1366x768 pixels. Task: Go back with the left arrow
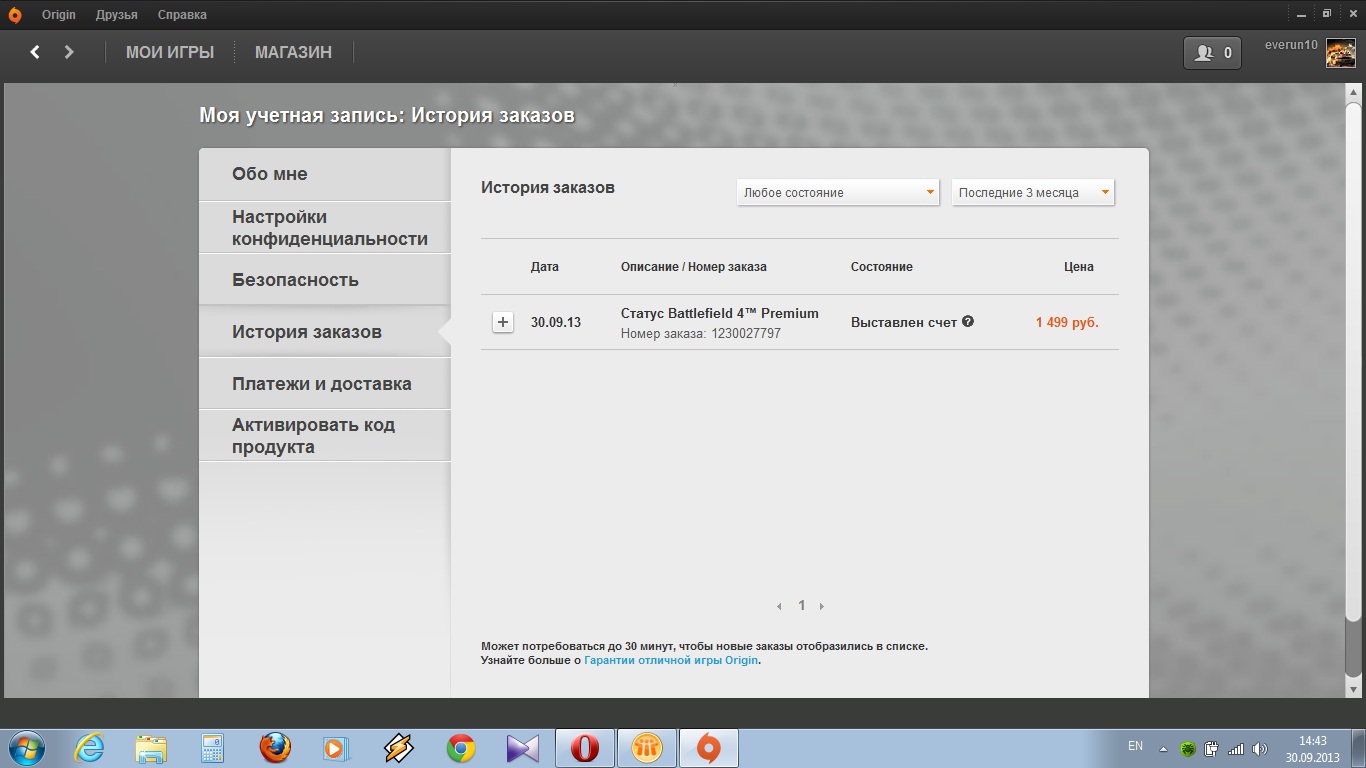35,52
